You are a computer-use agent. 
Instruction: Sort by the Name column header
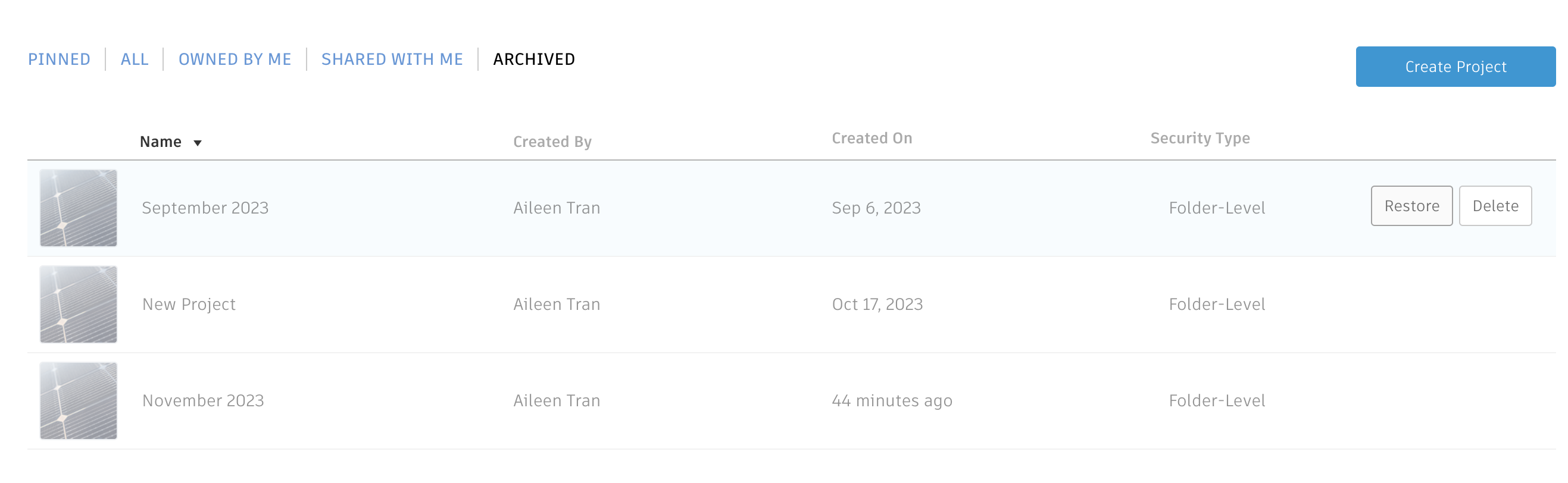(x=161, y=142)
